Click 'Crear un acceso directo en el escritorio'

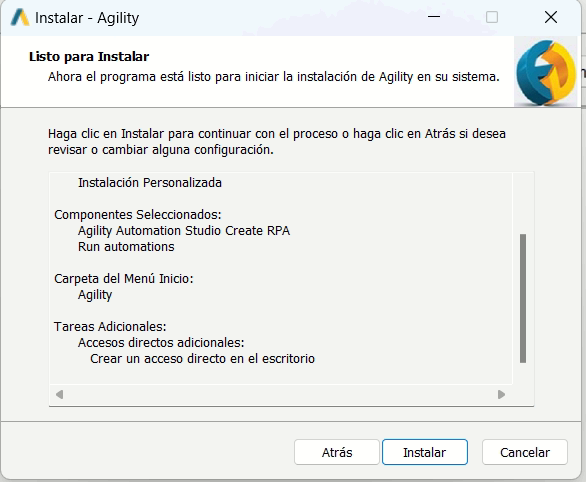203,359
